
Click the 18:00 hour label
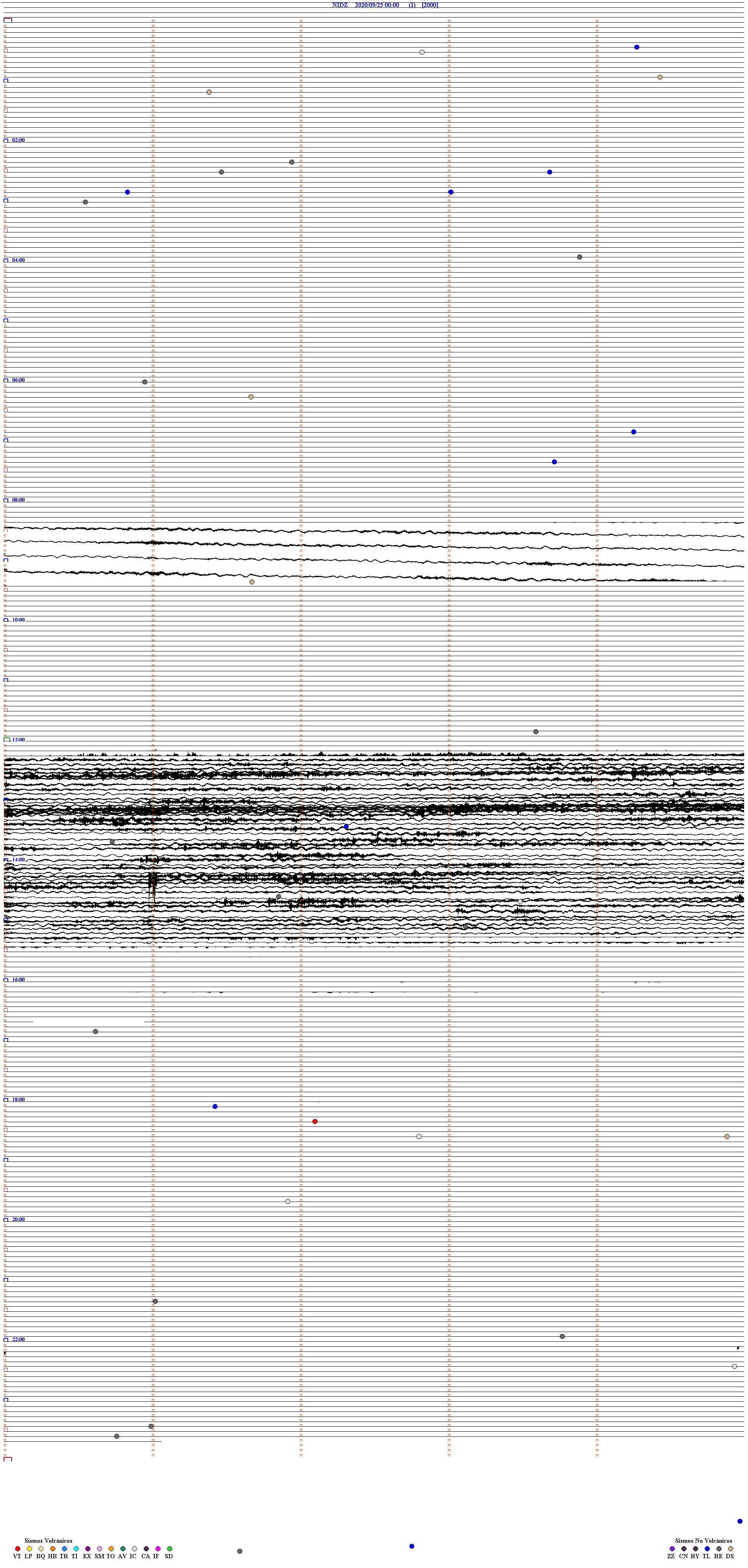pyautogui.click(x=18, y=1099)
